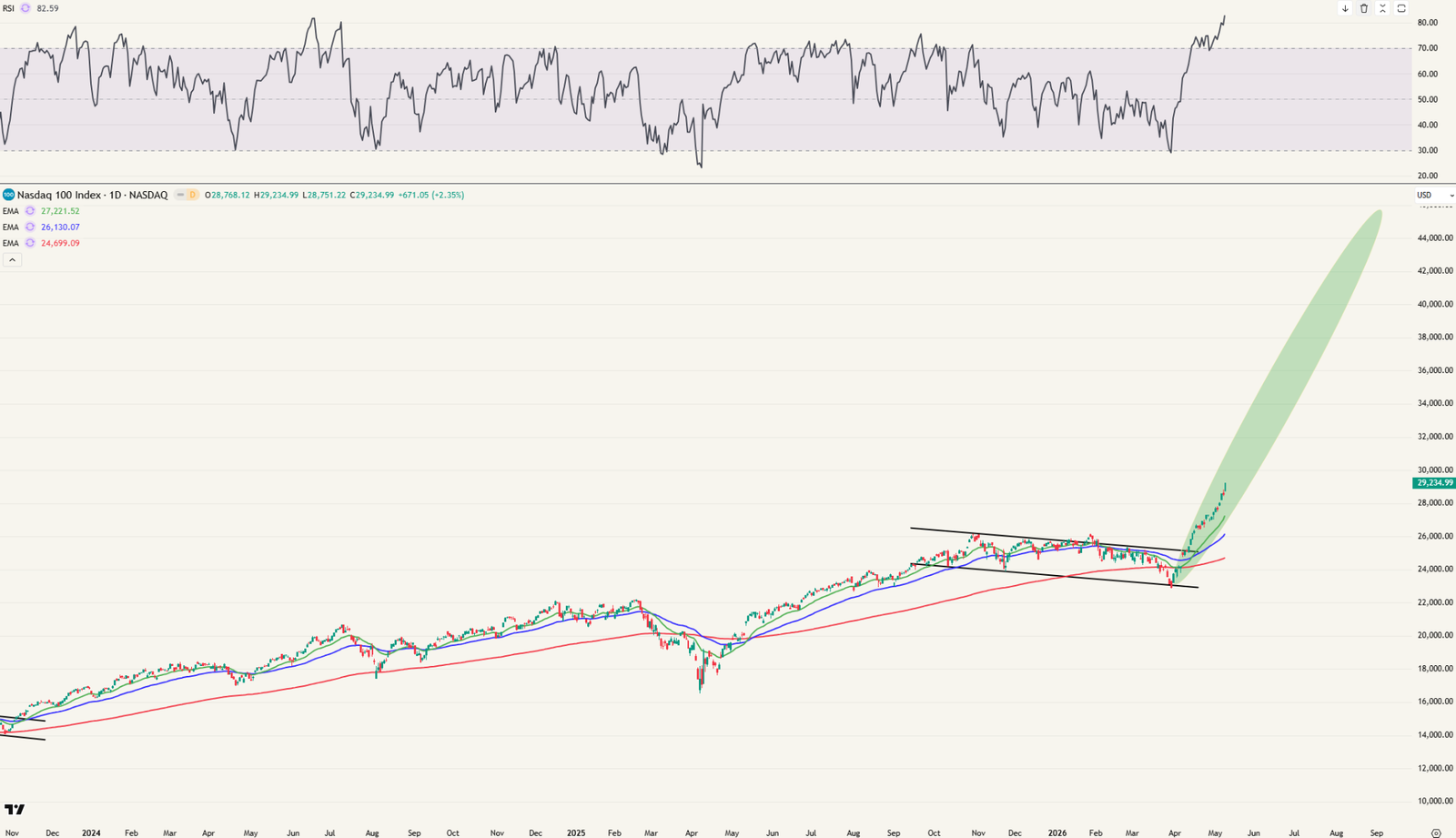Click the Nasdaq 100 Index symbol title

click(92, 195)
